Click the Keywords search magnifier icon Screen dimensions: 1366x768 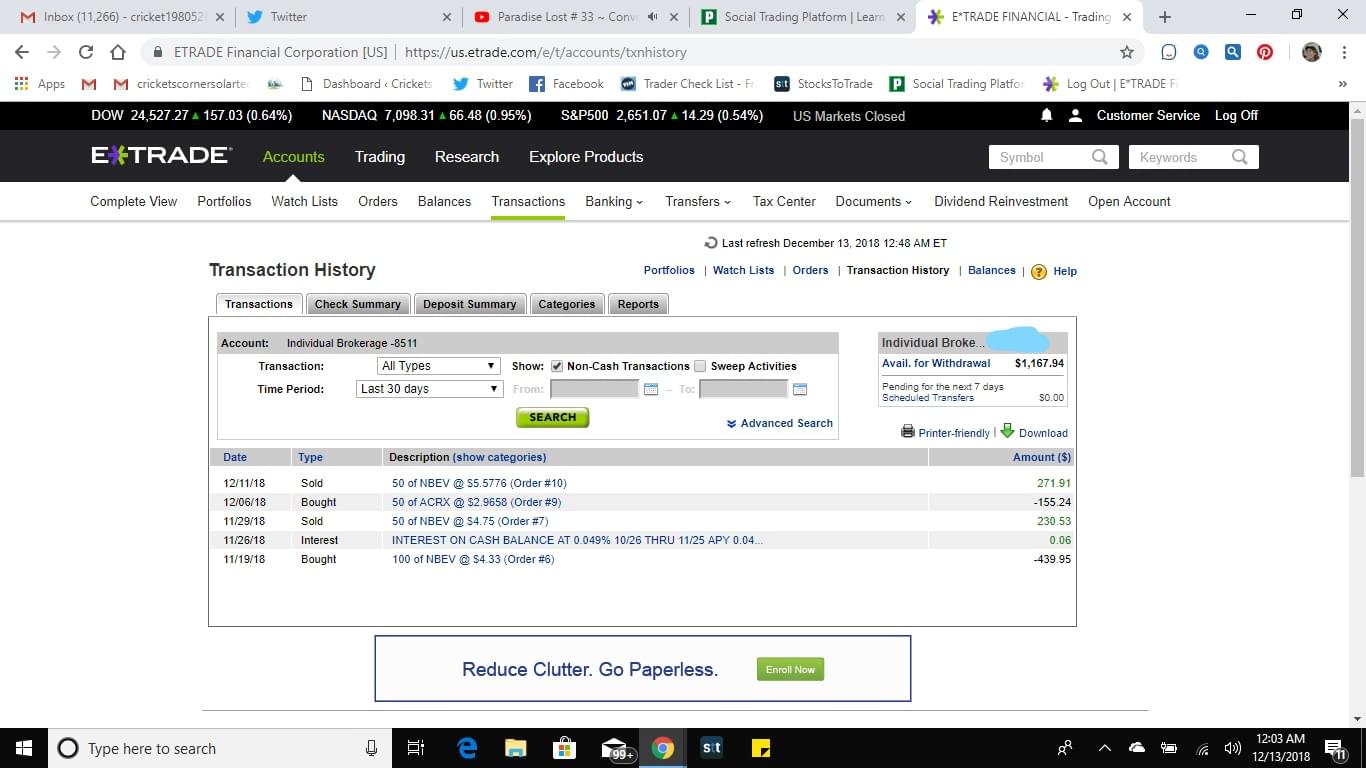click(x=1240, y=157)
